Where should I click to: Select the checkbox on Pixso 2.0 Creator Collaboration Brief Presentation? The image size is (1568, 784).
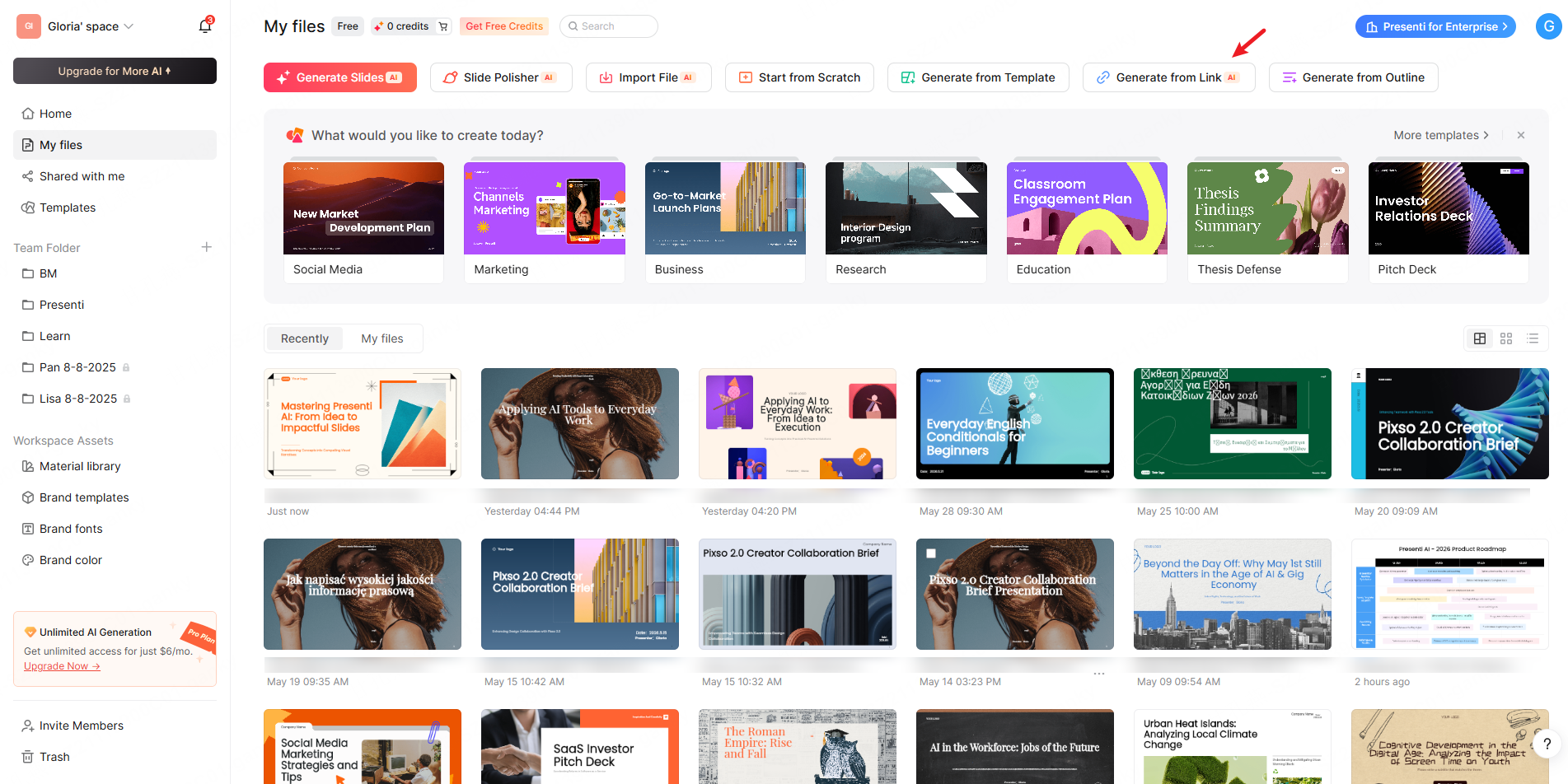930,553
